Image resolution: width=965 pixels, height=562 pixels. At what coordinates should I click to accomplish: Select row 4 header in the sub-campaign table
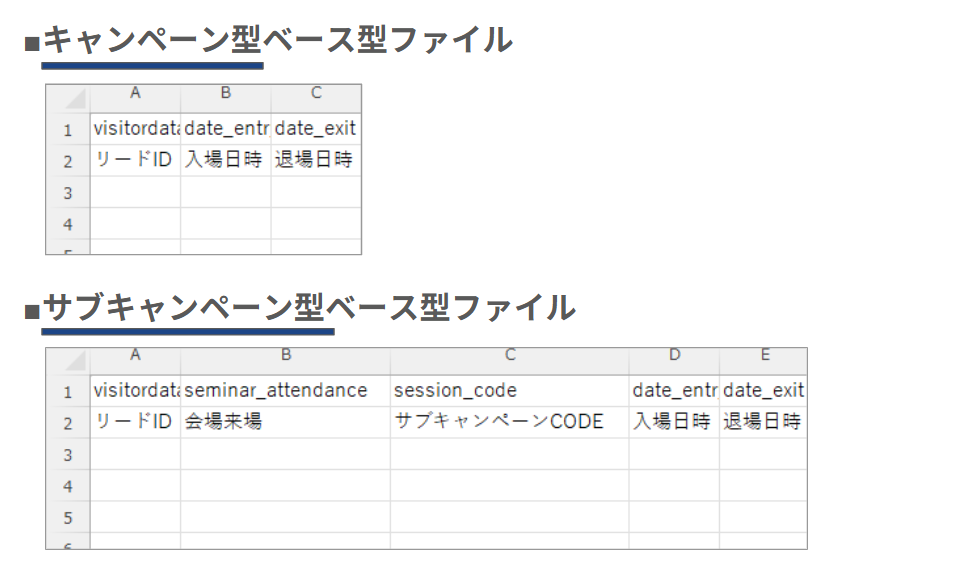click(x=68, y=486)
